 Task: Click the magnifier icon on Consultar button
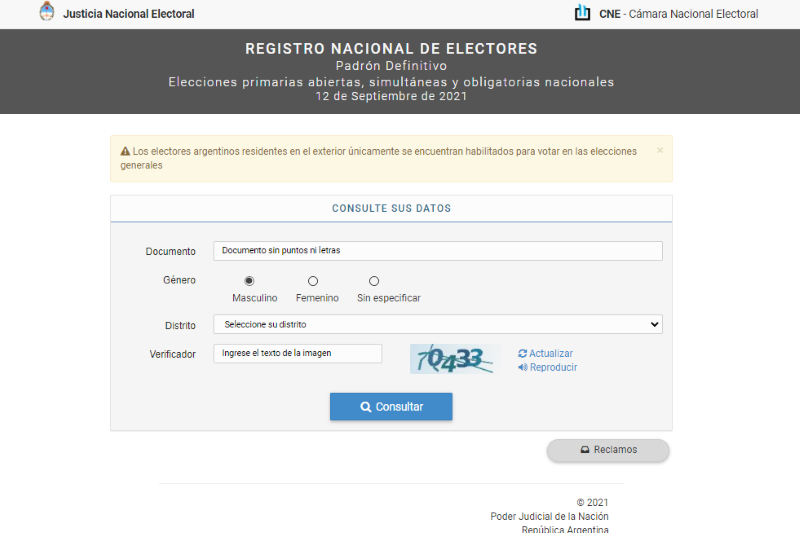coord(366,407)
